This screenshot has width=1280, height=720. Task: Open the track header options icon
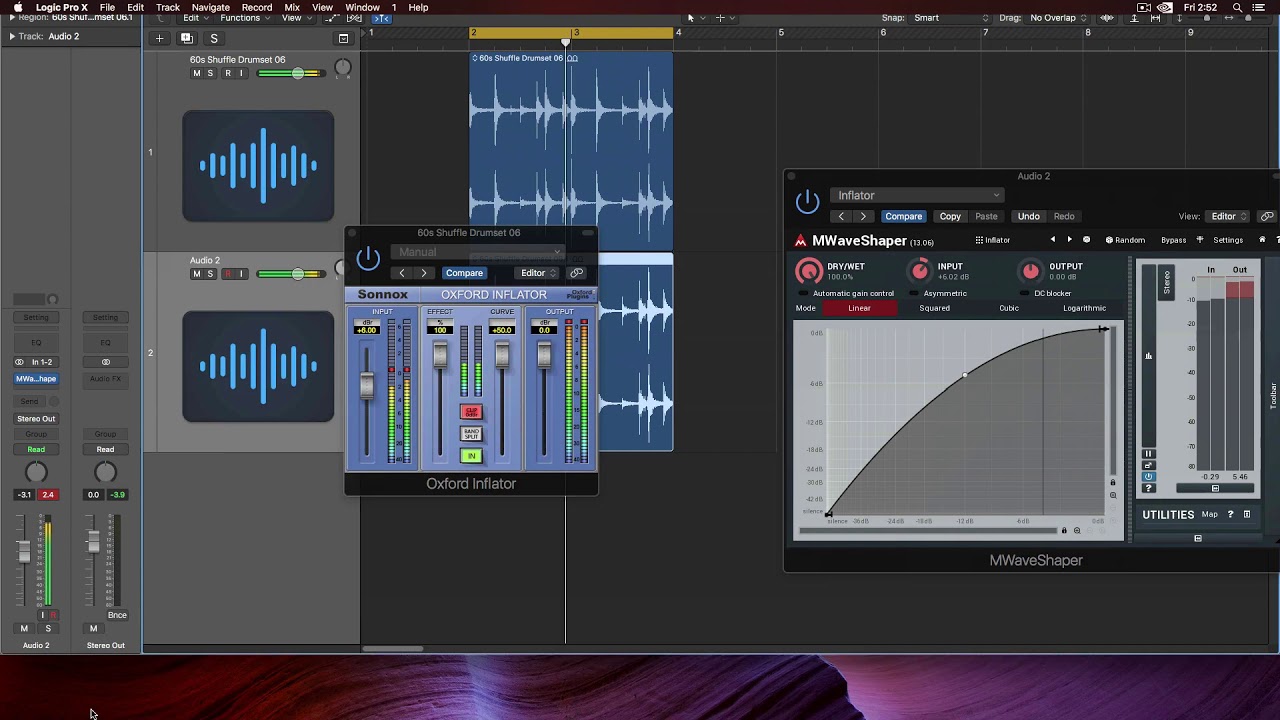pos(343,39)
